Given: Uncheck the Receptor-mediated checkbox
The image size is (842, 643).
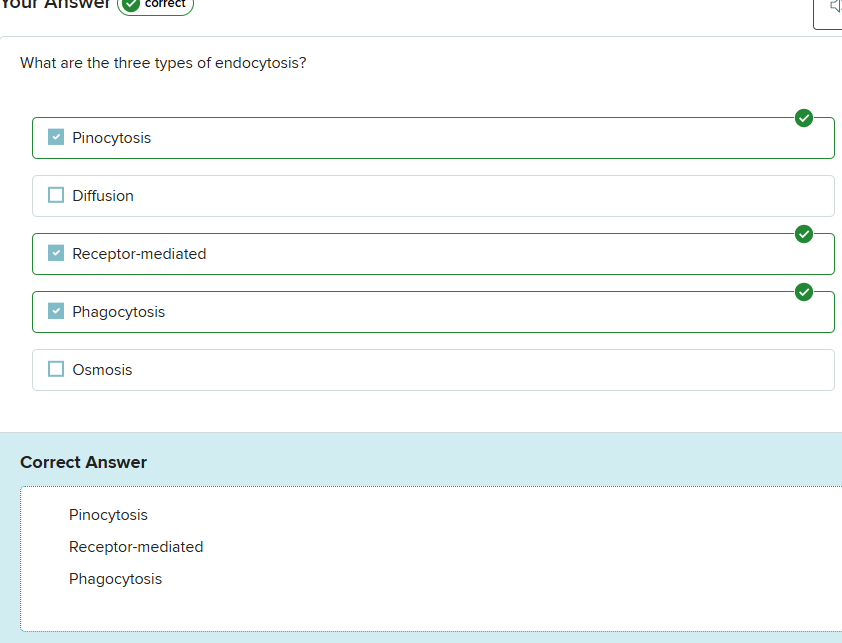Looking at the screenshot, I should coord(56,253).
